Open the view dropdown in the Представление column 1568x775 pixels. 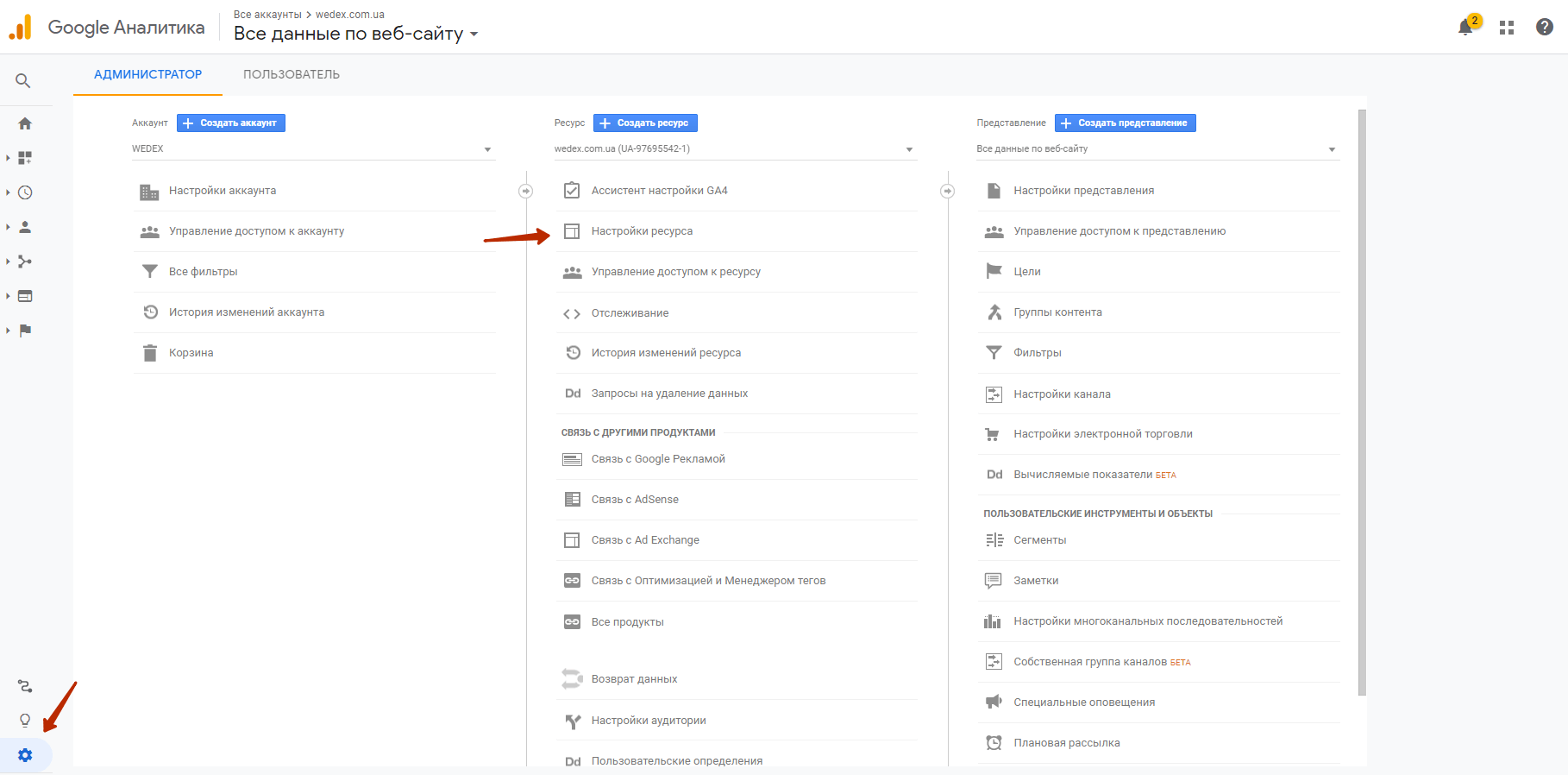pyautogui.click(x=1158, y=149)
